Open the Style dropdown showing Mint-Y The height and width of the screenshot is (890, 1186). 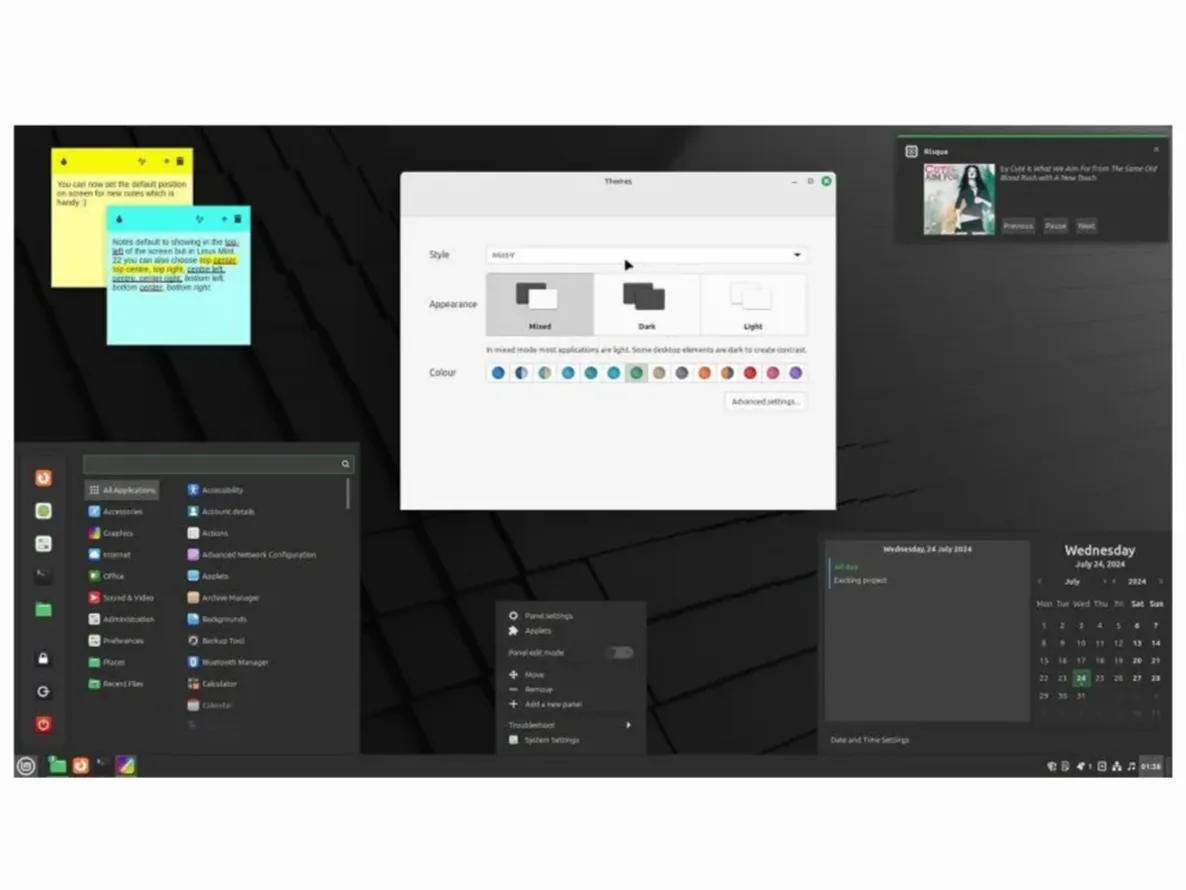click(645, 255)
